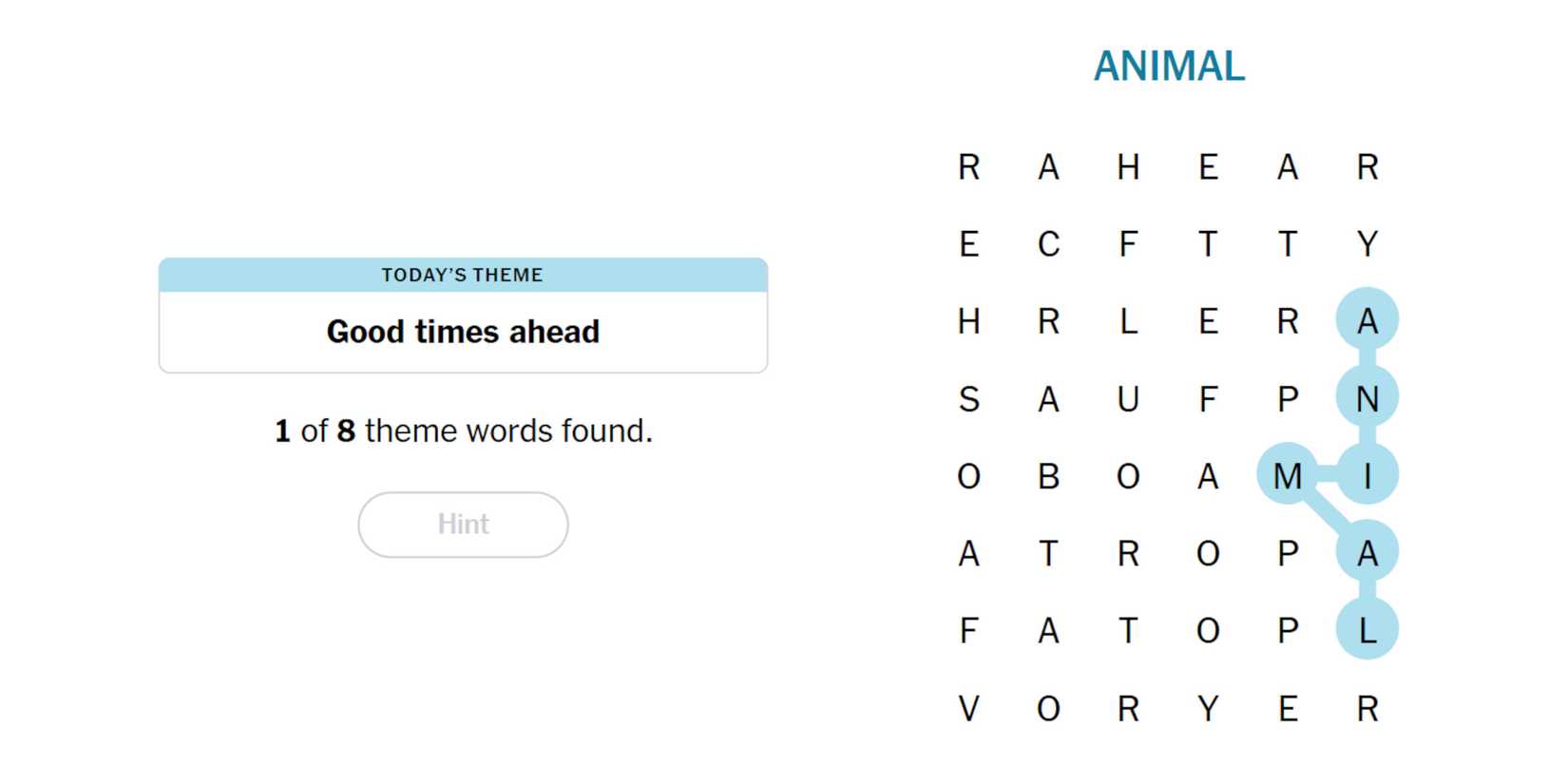Click the highlighted letter N

pos(1367,399)
